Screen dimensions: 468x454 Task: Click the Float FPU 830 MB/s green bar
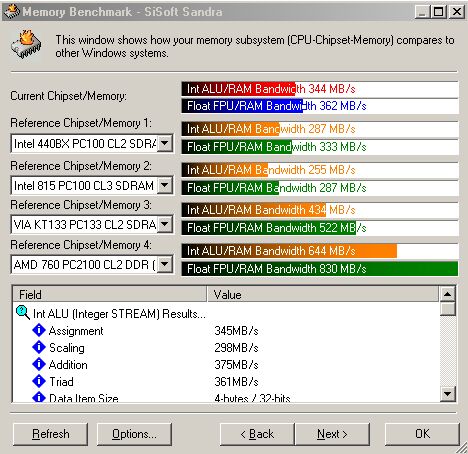320,269
